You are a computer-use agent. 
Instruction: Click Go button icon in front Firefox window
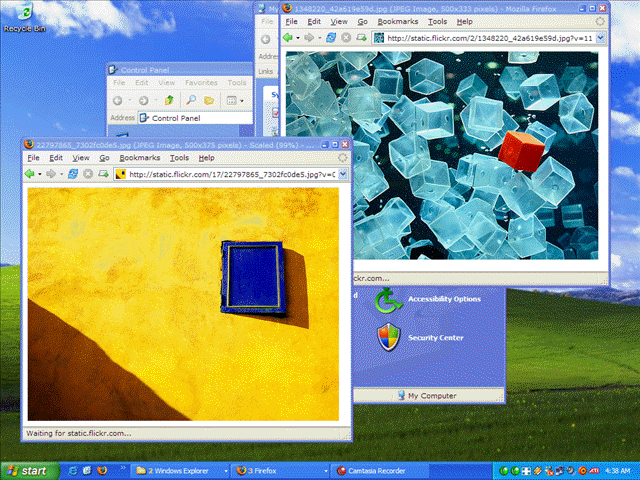(103, 174)
